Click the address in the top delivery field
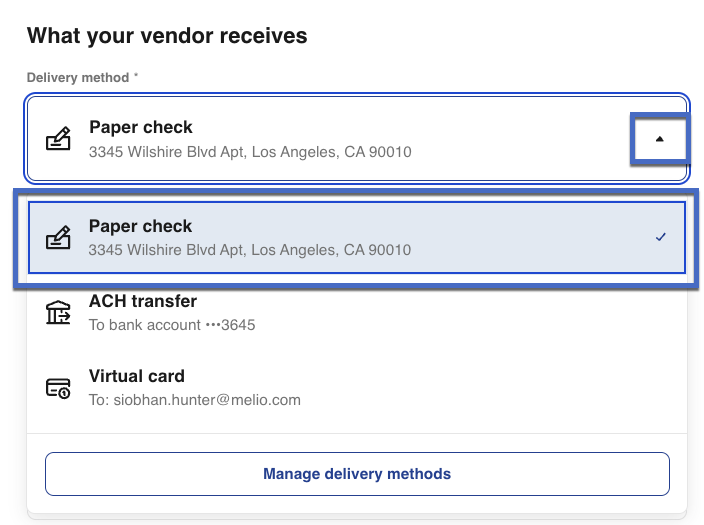Viewport: 704px width, 525px height. (x=250, y=152)
